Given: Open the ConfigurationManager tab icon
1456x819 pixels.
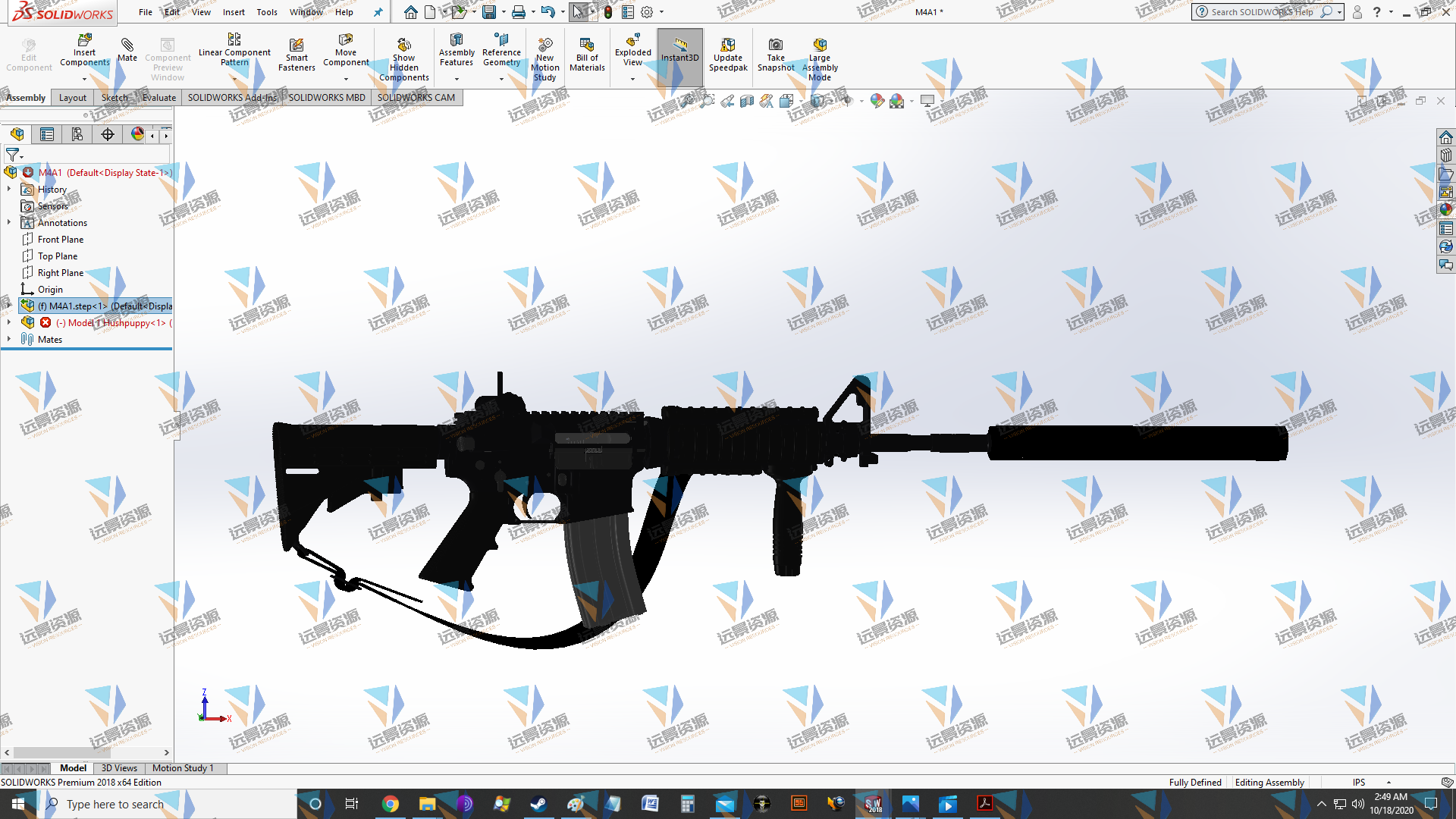Looking at the screenshot, I should (x=77, y=134).
